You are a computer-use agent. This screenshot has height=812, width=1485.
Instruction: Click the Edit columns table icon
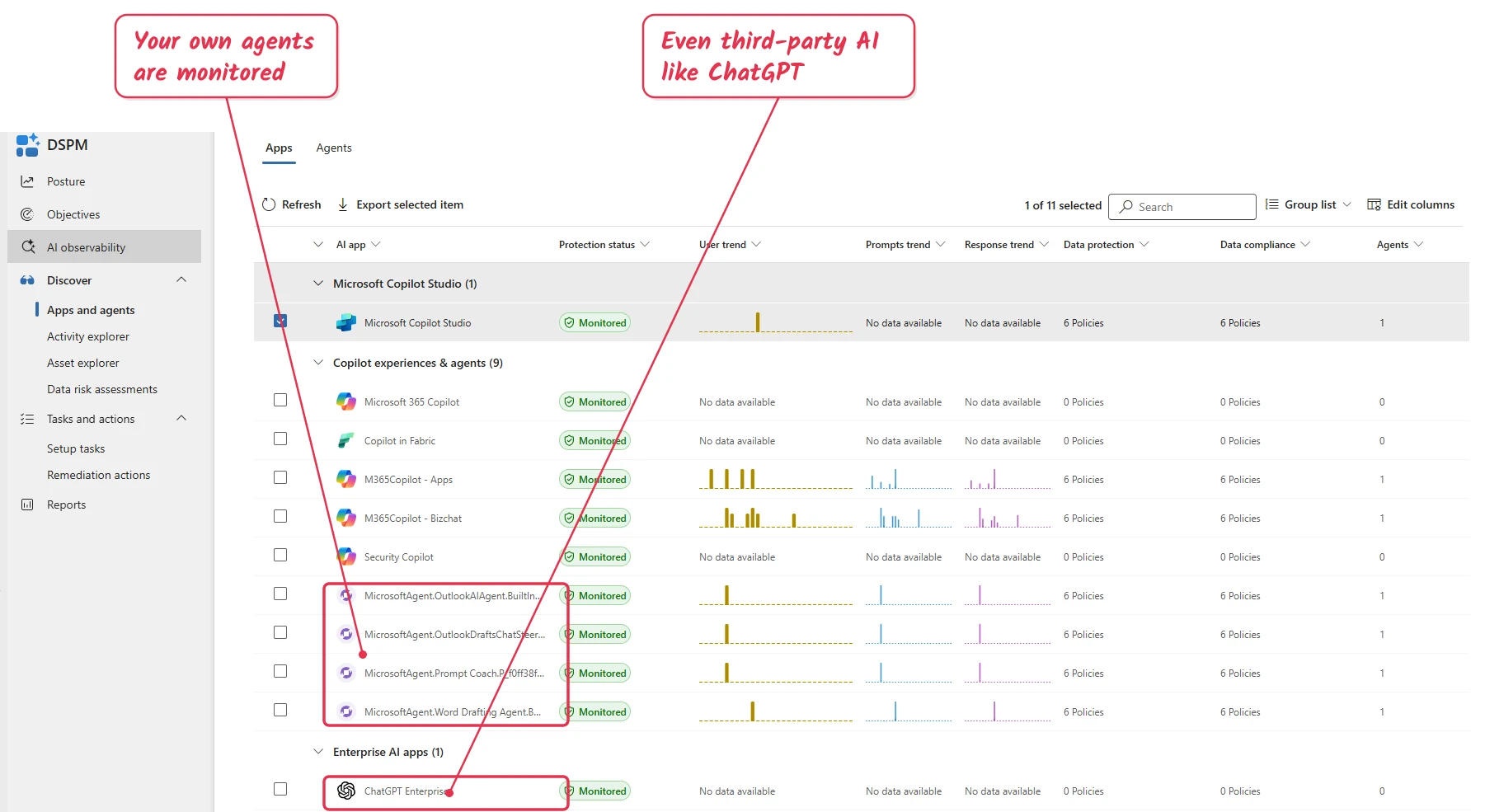click(x=1374, y=204)
